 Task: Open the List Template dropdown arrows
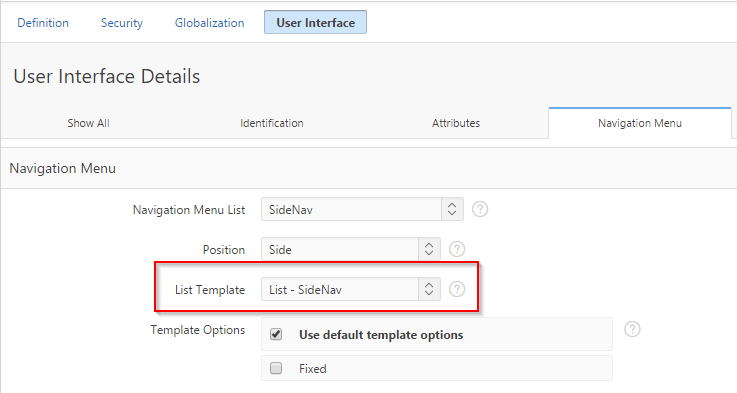coord(429,289)
